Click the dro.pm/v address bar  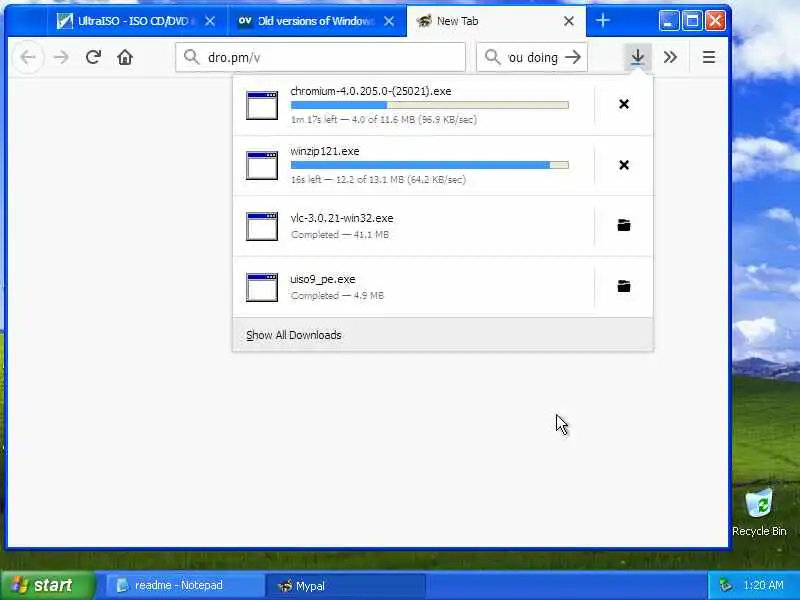point(320,57)
